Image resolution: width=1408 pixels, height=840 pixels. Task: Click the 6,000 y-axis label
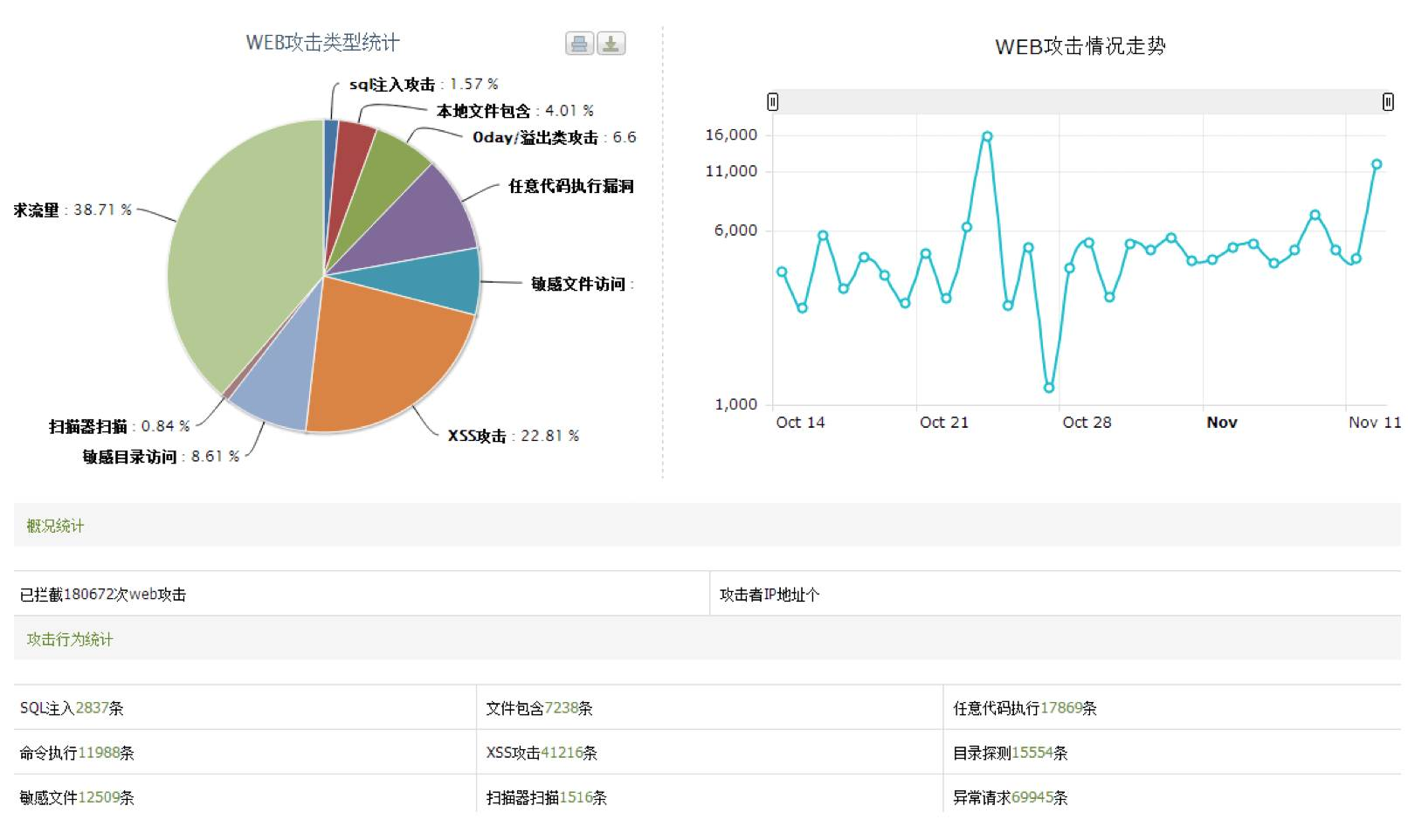735,231
